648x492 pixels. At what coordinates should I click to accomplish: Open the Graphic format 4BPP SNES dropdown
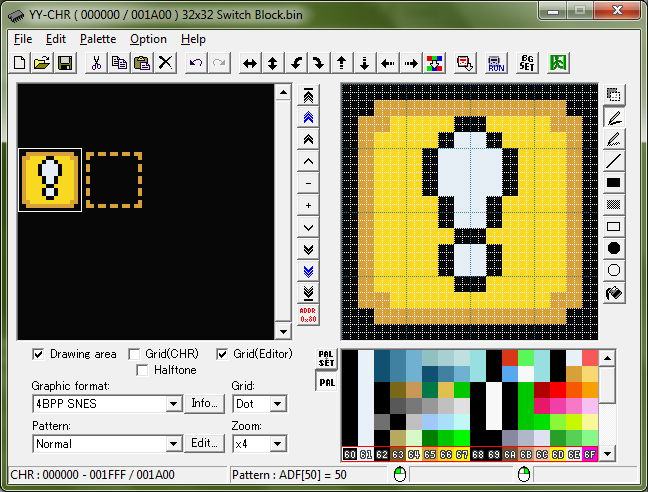[174, 404]
